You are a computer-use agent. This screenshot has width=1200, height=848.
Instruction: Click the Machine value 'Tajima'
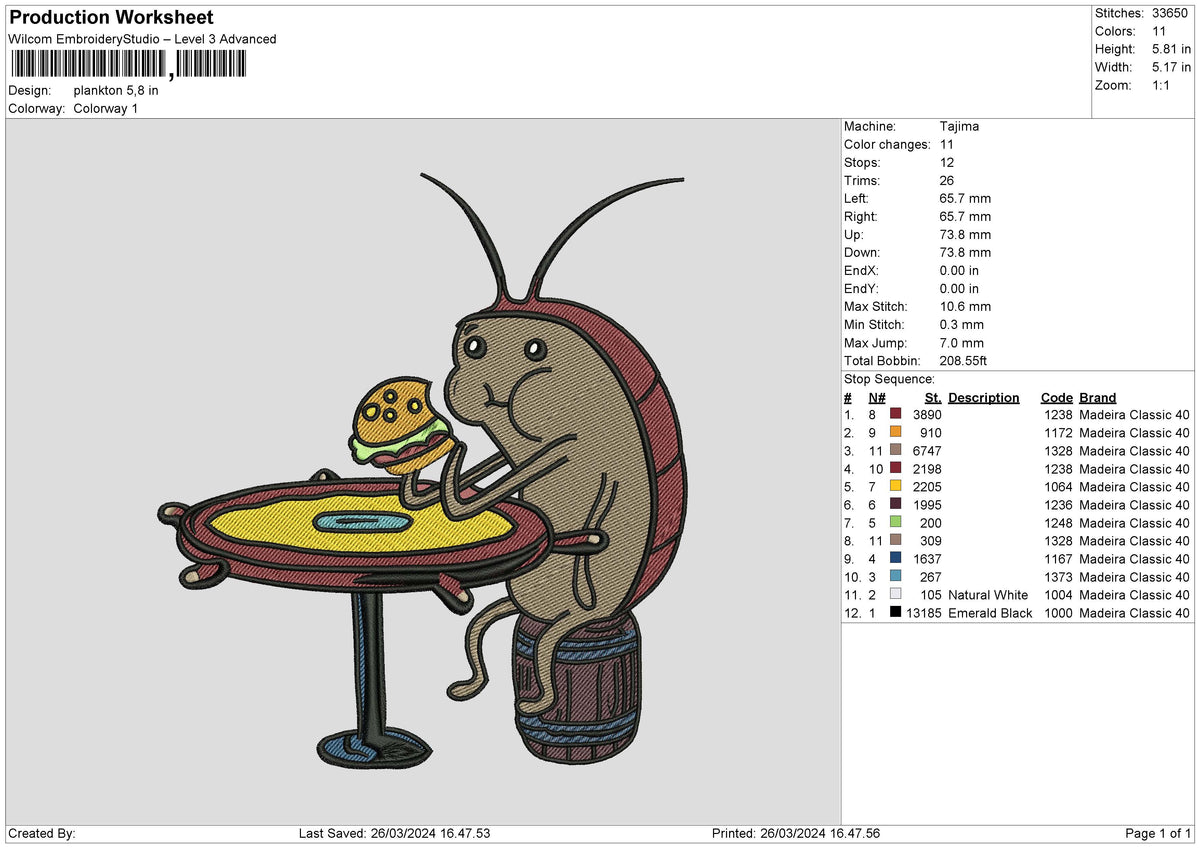click(x=959, y=126)
